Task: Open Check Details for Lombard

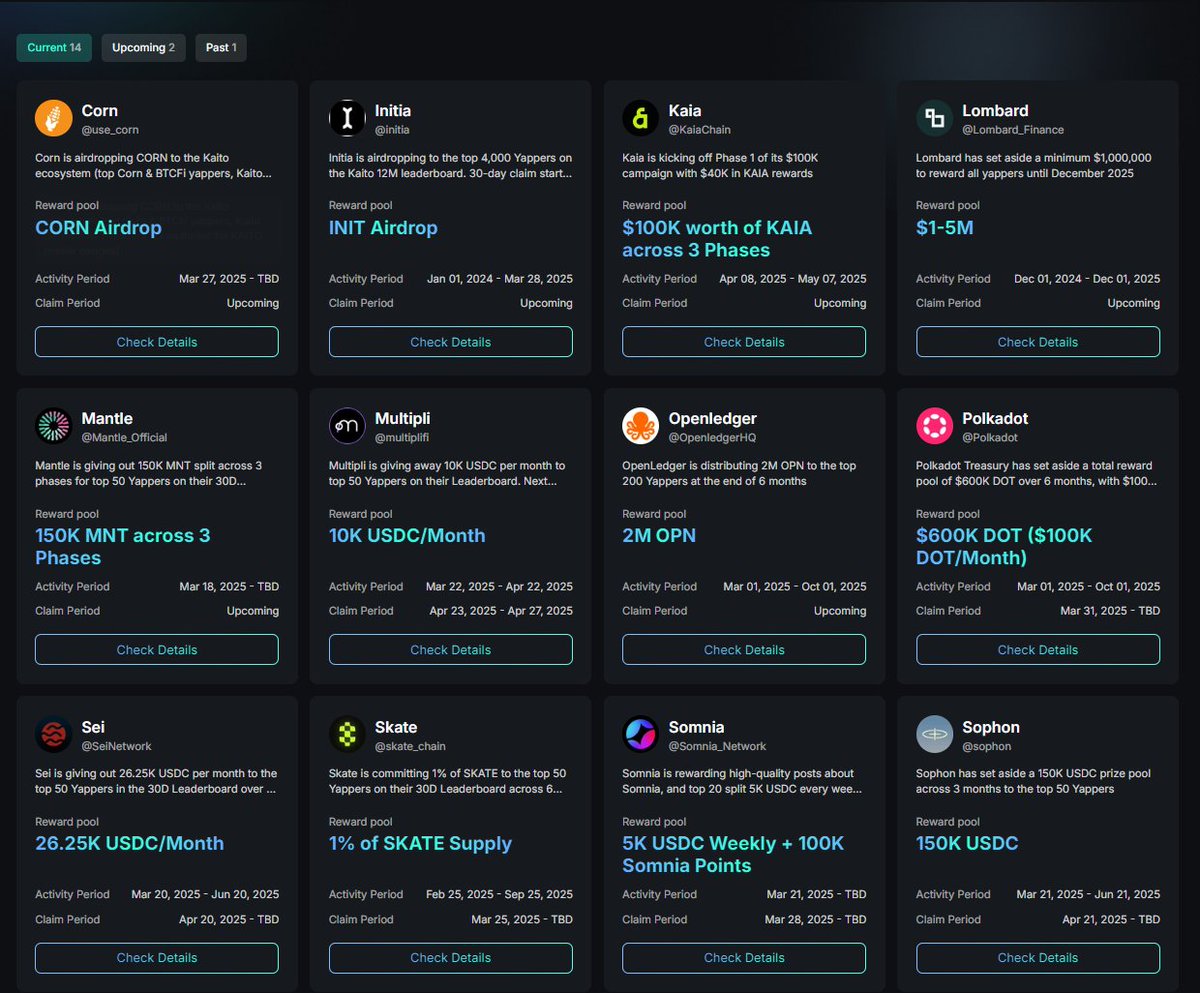Action: tap(1038, 342)
